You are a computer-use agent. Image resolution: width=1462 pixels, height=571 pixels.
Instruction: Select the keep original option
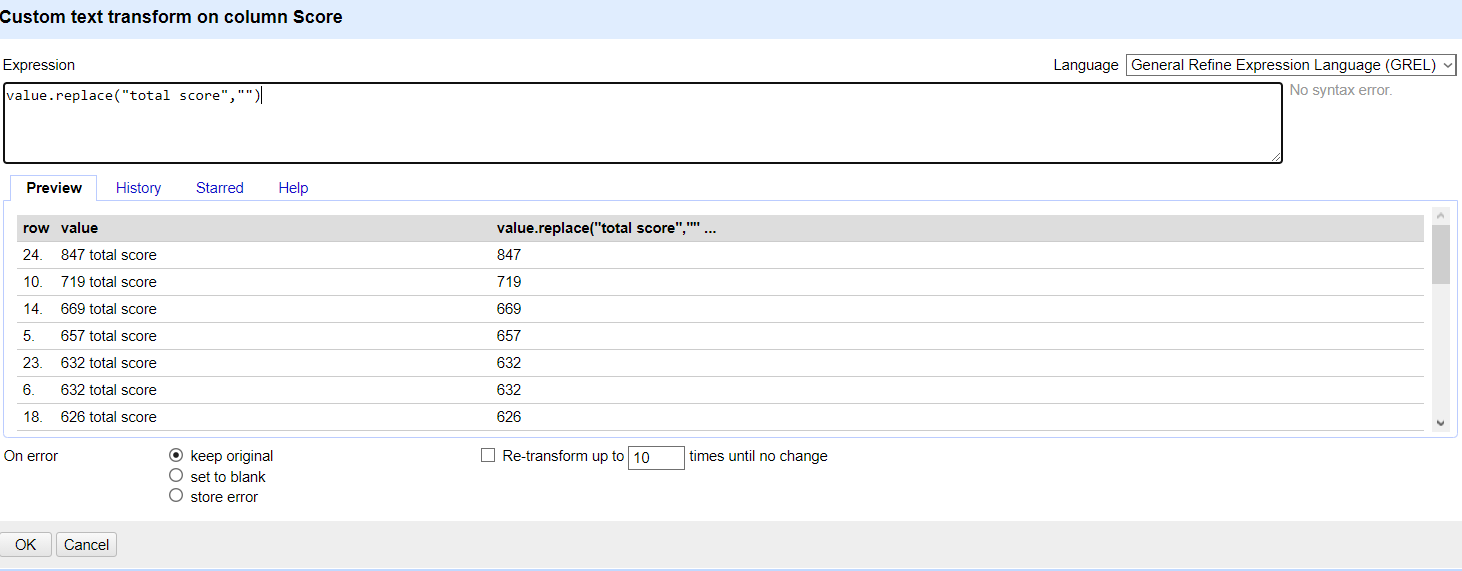pos(176,455)
